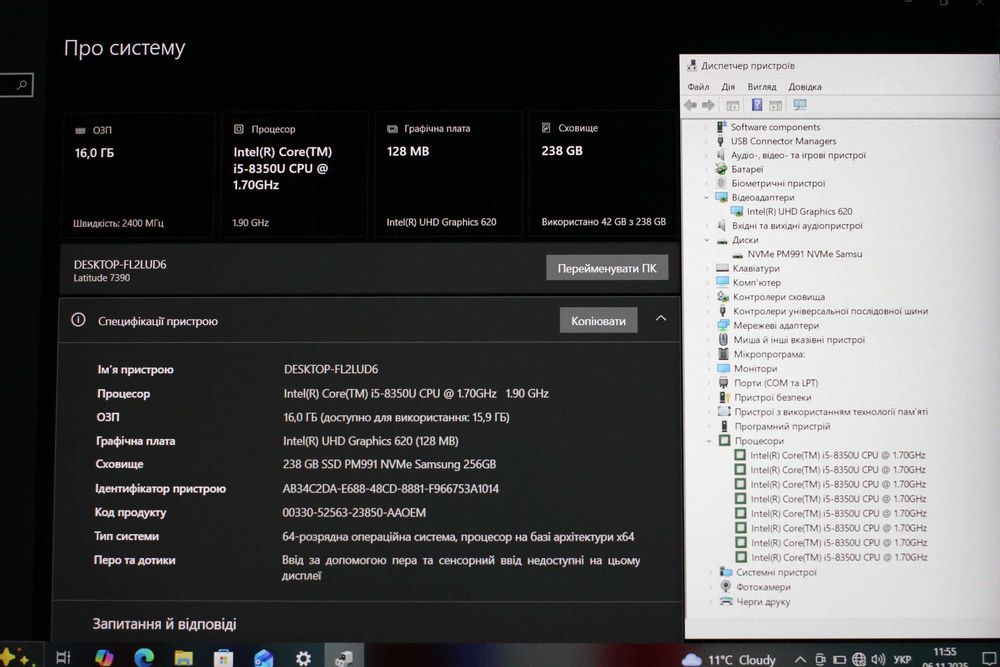Select the Контролери сховища icon

pyautogui.click(x=723, y=297)
